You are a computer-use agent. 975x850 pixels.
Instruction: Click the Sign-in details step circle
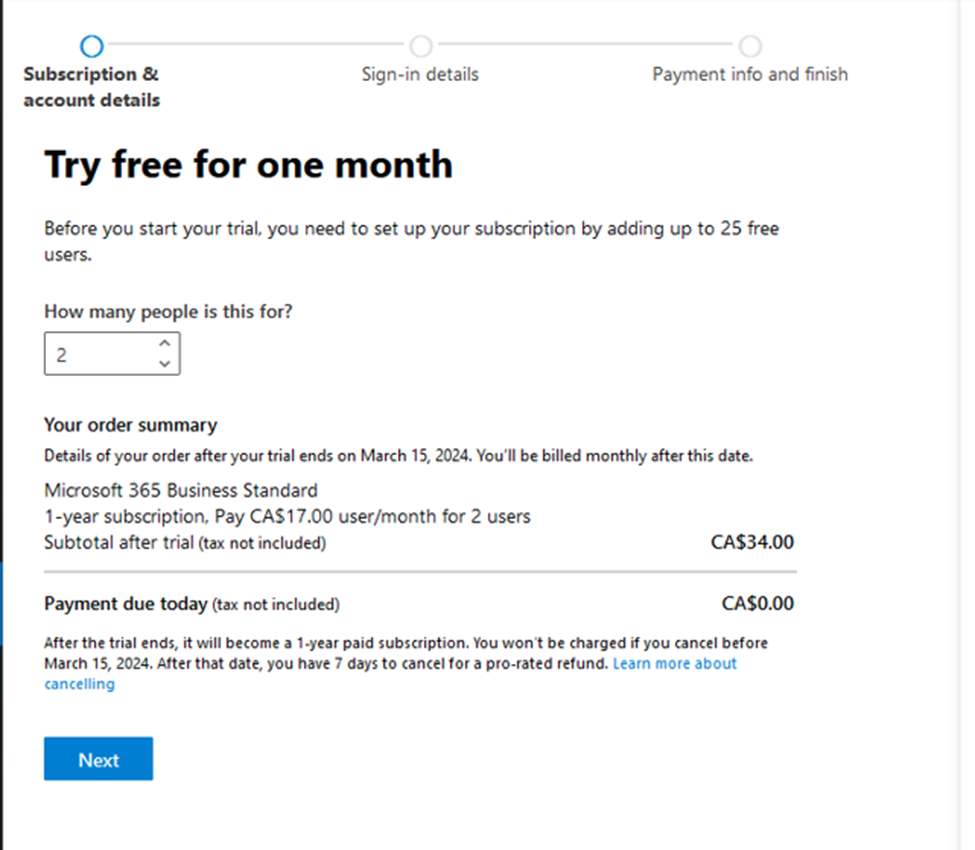point(421,46)
